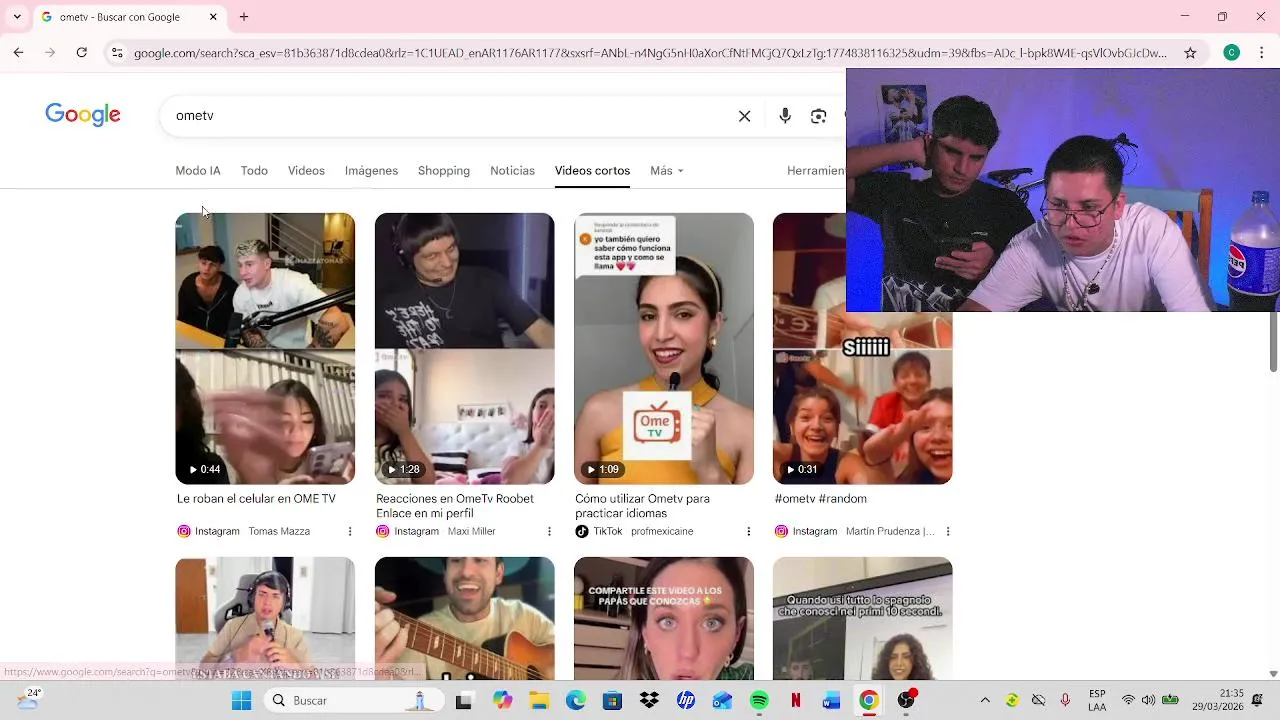The height and width of the screenshot is (720, 1280).
Task: Click the page vertical scrollbar thumb
Action: [x=1273, y=341]
